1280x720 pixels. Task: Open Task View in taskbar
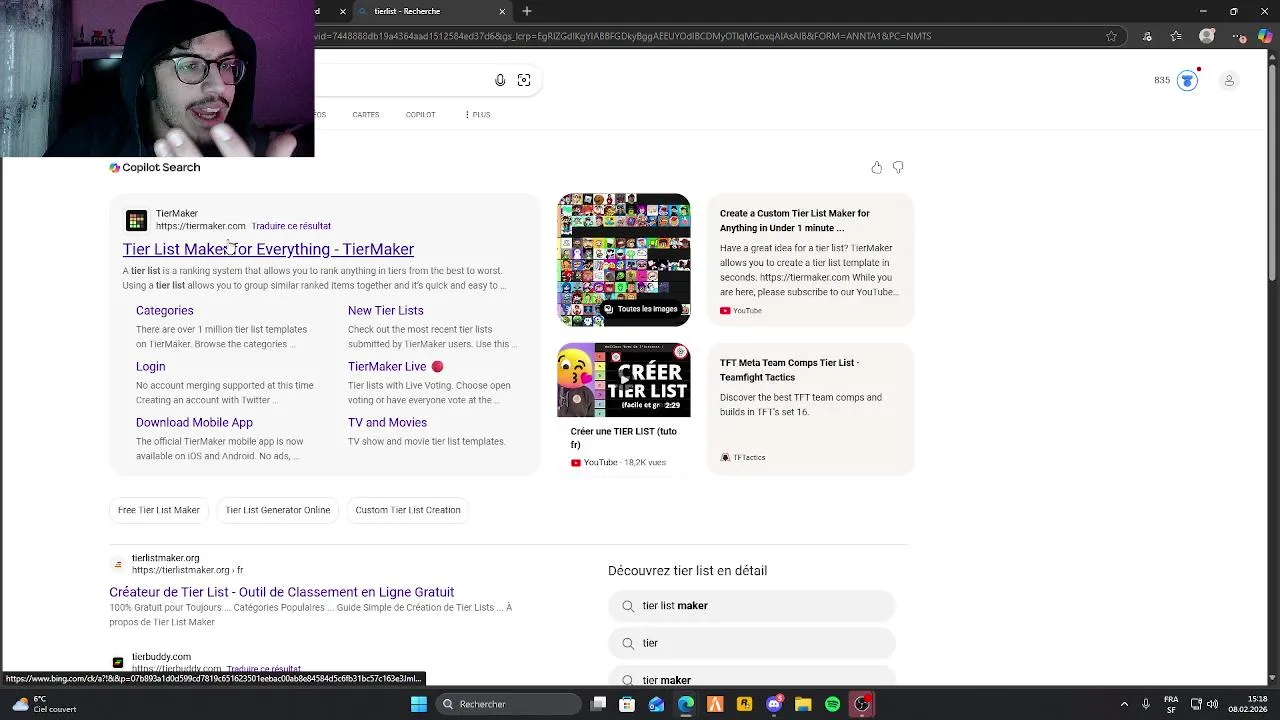coord(598,704)
